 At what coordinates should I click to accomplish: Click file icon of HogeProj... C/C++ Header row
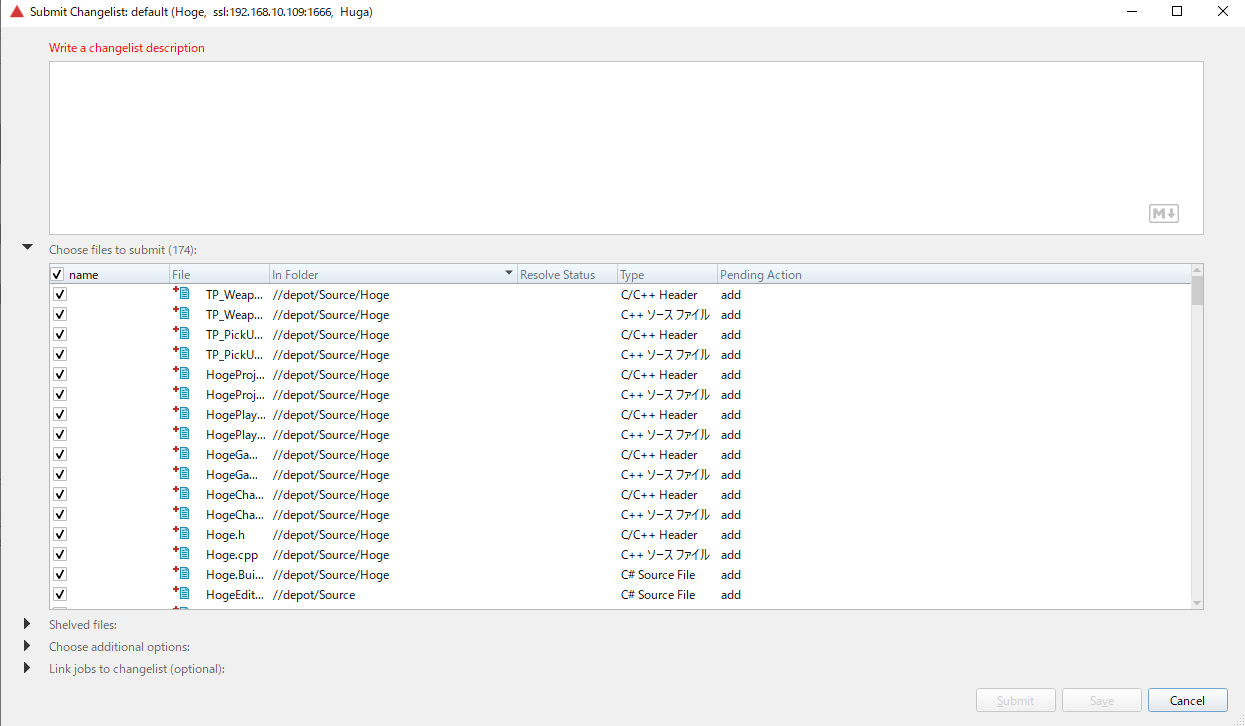click(182, 373)
